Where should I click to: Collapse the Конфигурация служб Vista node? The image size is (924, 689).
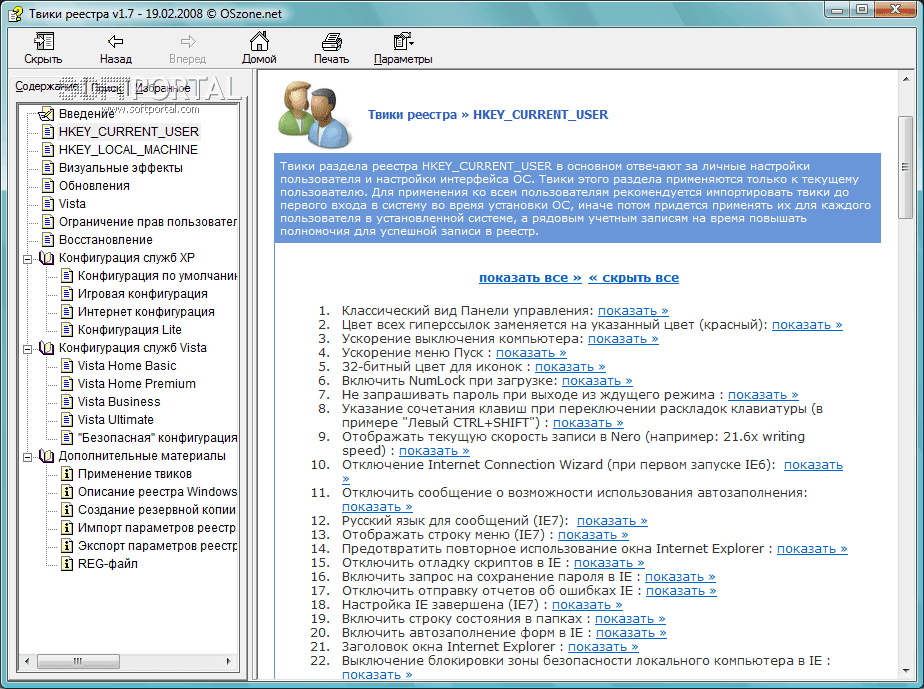[27, 349]
